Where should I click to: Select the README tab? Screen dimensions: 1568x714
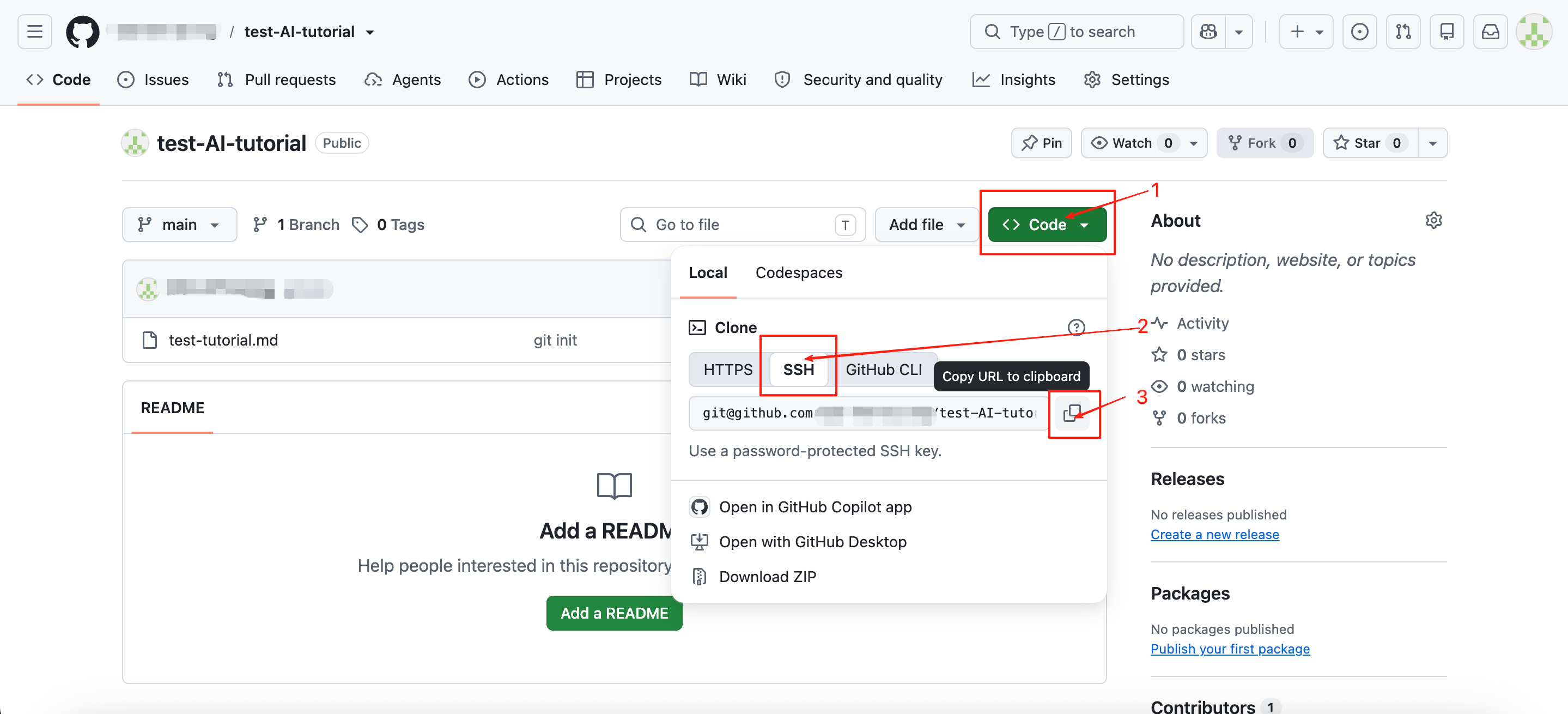[x=172, y=408]
